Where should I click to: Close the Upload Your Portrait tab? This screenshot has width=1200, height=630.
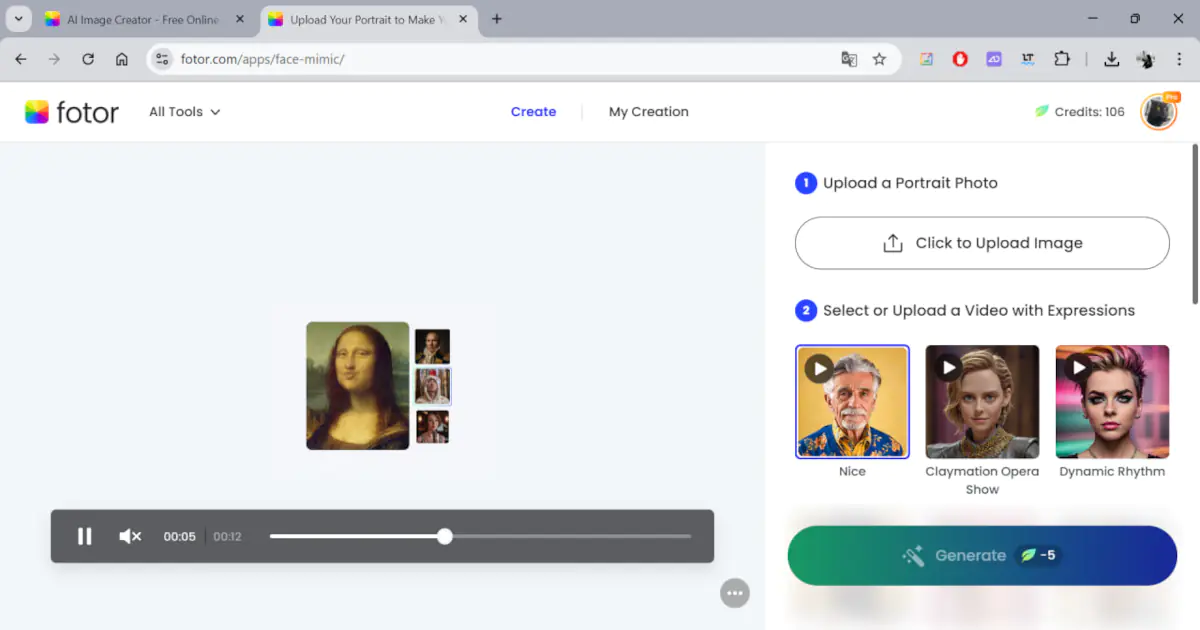[463, 19]
